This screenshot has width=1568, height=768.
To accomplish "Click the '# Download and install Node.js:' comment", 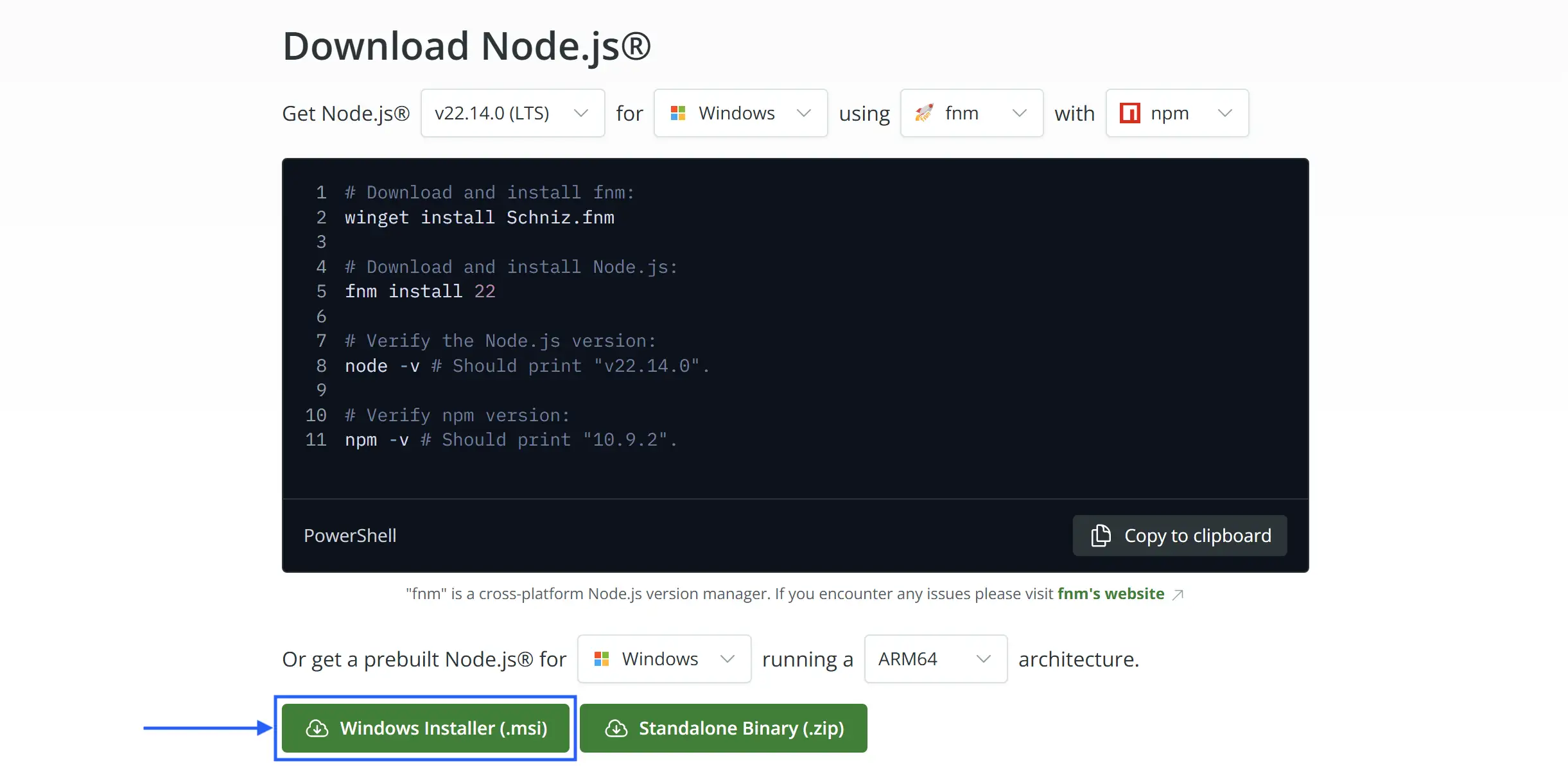I will coord(511,267).
